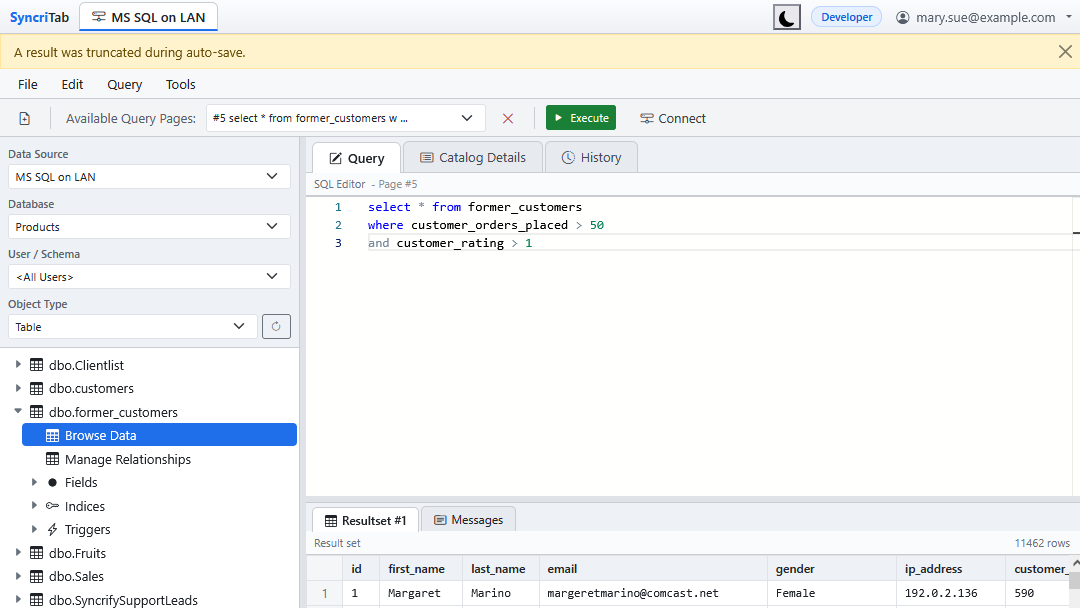
Task: Open the Available Query Pages dropdown
Action: click(x=345, y=118)
